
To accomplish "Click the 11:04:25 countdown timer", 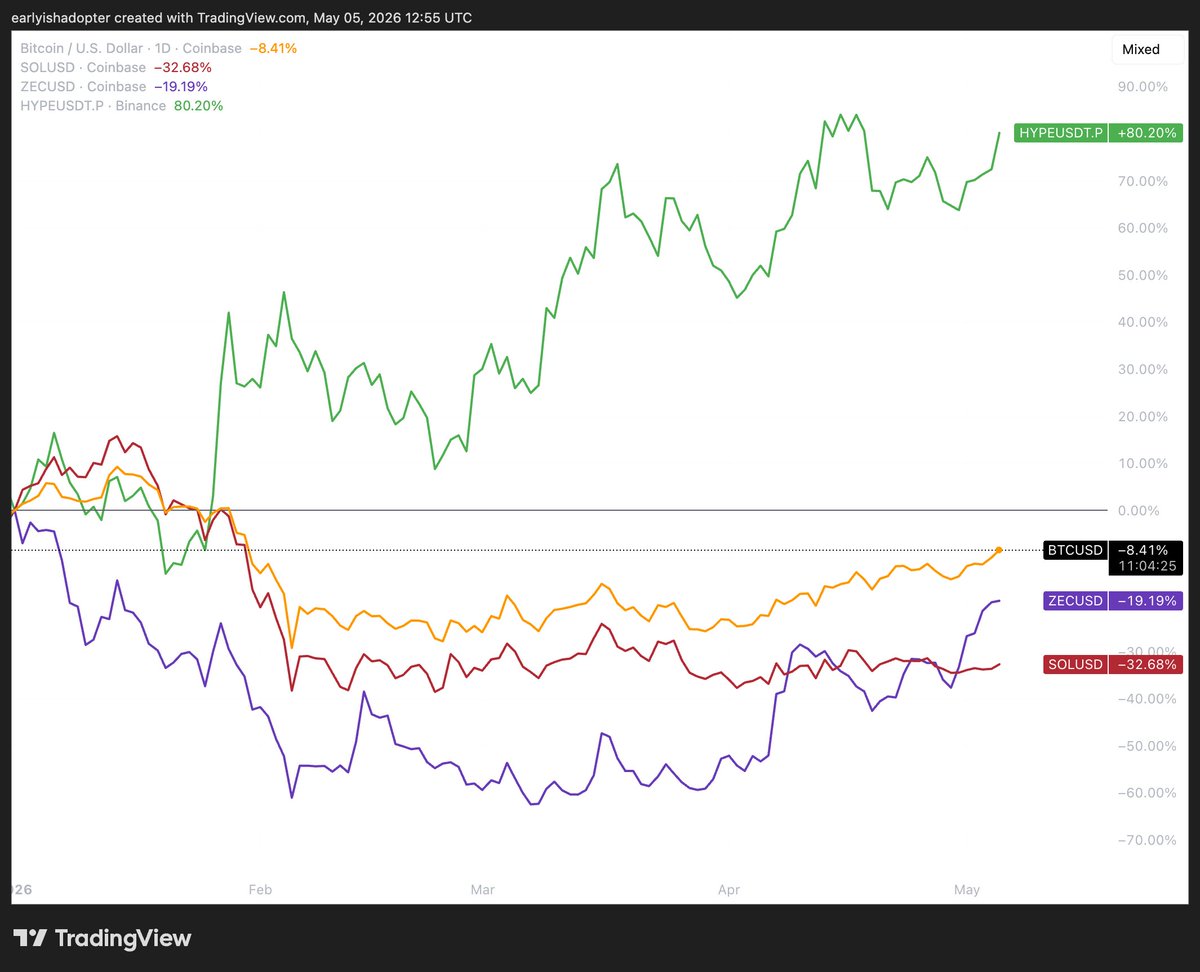I will (x=1145, y=567).
